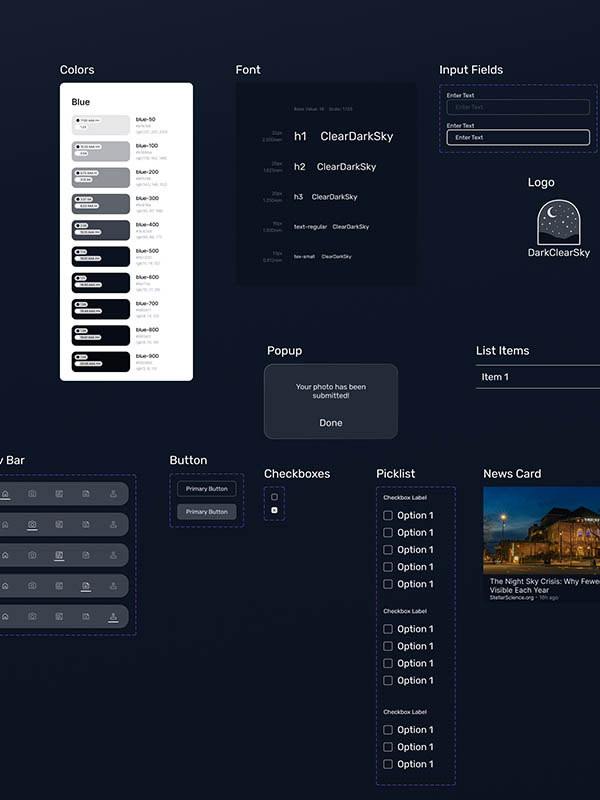Click the StellarScience.org news source text
This screenshot has width=600, height=800.
pyautogui.click(x=512, y=597)
